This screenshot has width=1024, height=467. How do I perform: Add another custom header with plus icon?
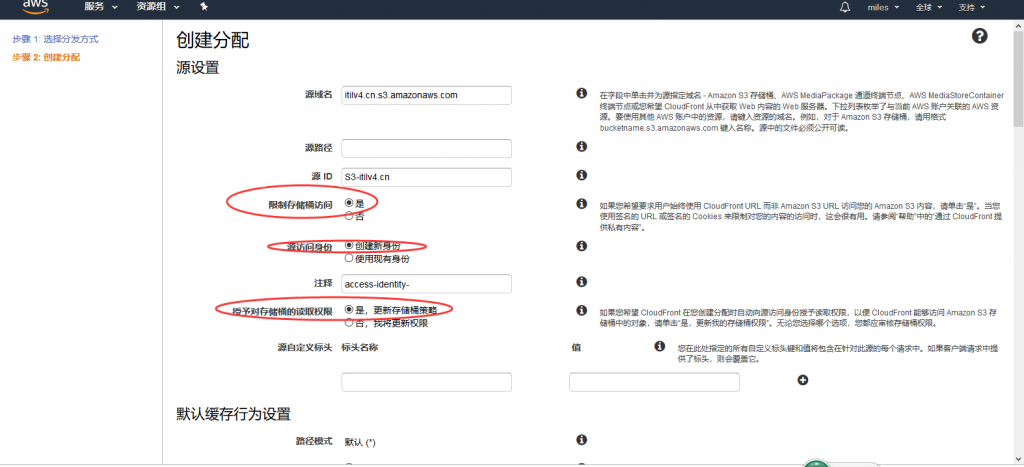[x=803, y=380]
